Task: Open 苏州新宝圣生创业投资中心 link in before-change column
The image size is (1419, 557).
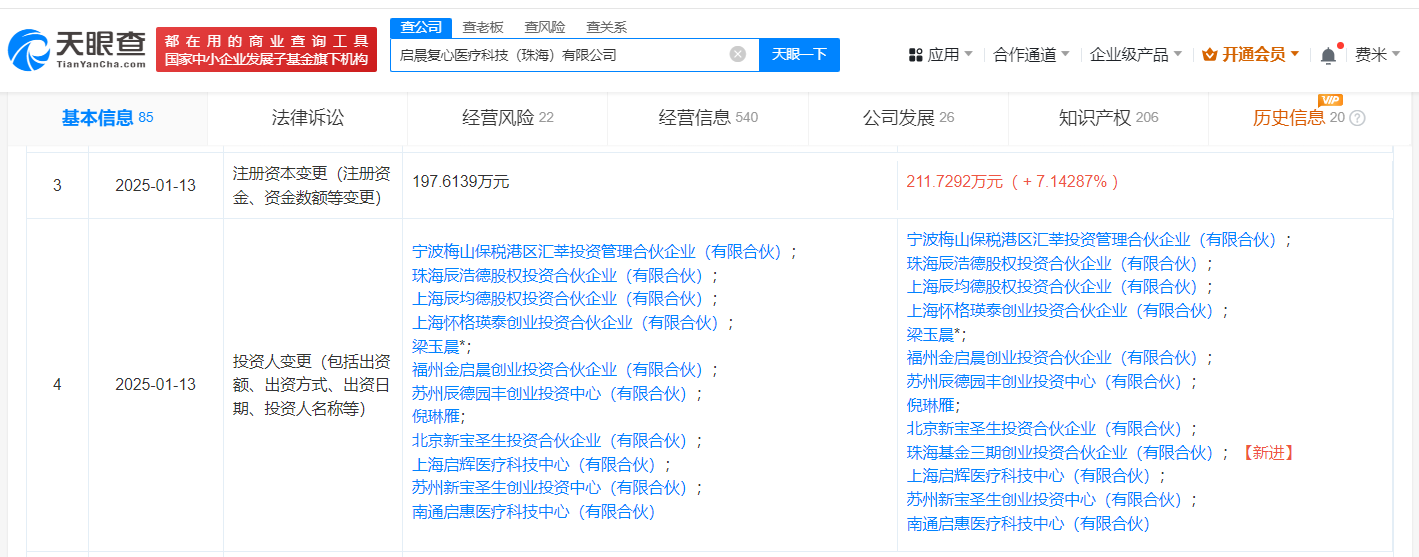Action: tap(552, 488)
